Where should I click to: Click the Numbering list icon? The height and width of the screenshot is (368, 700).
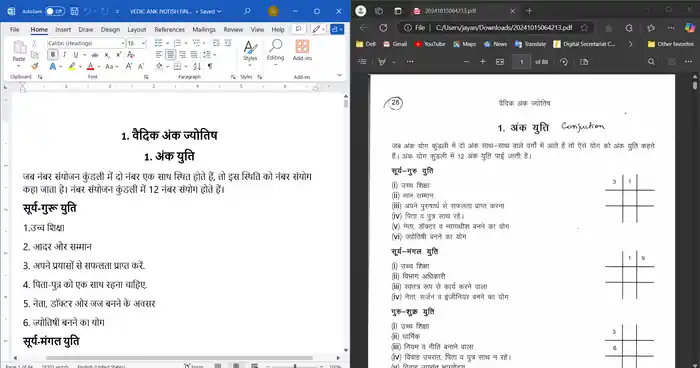click(x=177, y=43)
